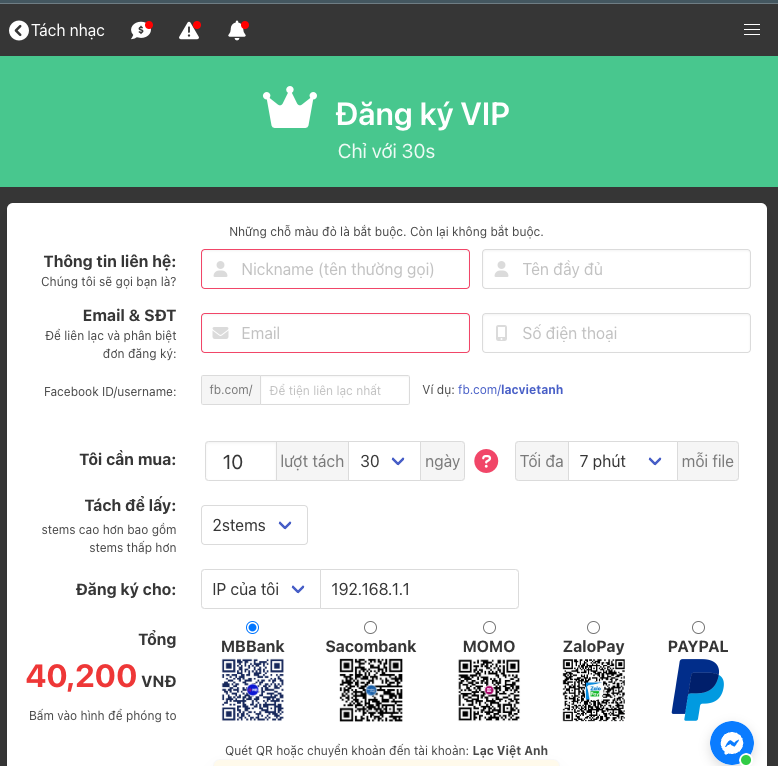
Task: Select the MOMO payment radio button
Action: point(489,627)
